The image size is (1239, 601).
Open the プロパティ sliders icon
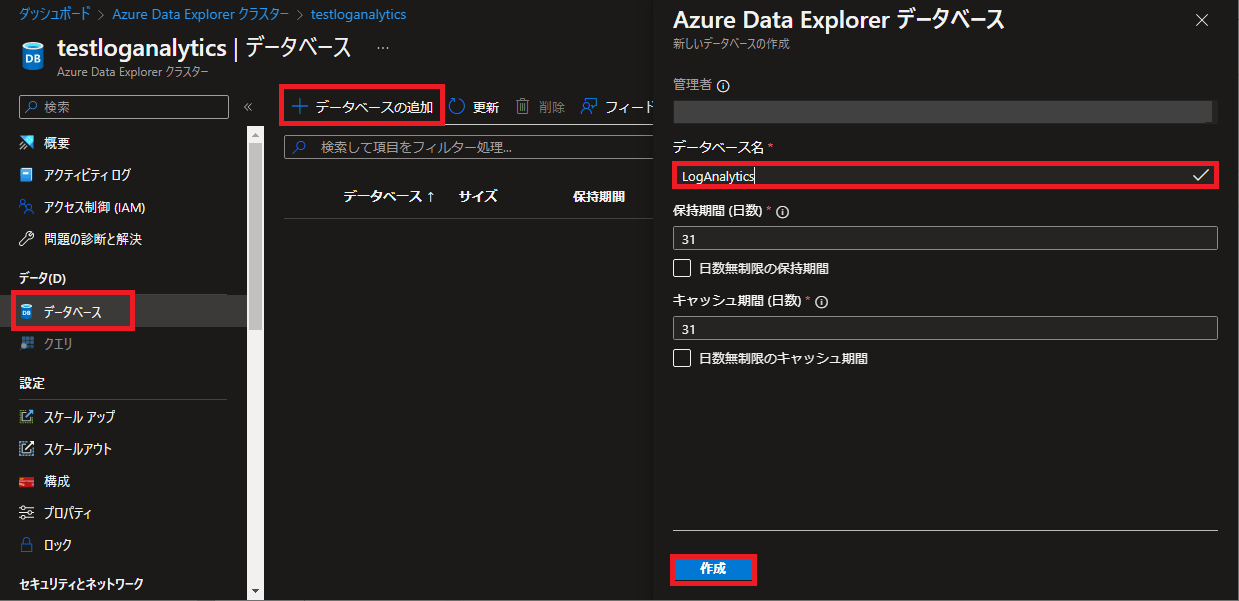click(27, 513)
